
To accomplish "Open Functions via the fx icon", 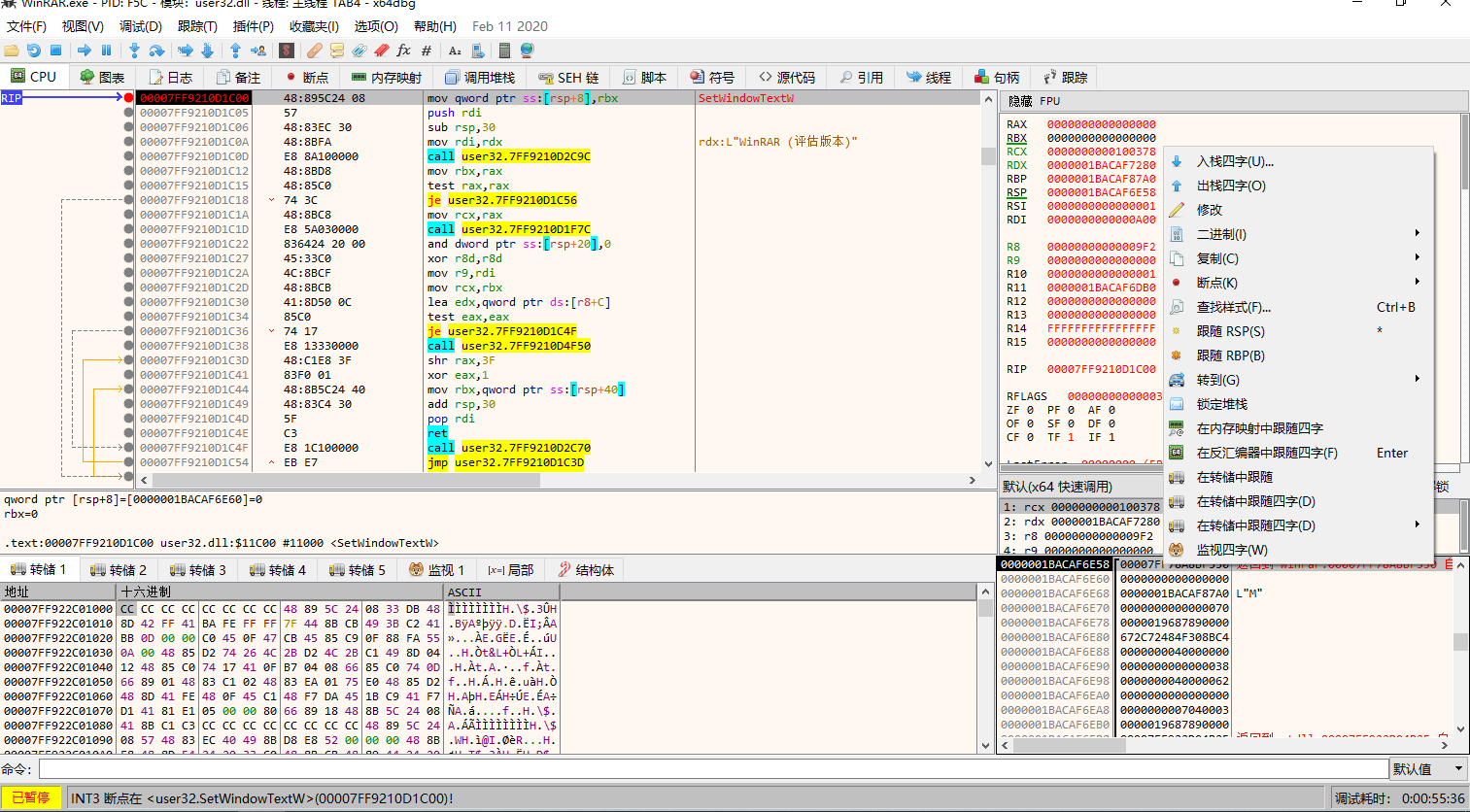I will click(x=404, y=51).
